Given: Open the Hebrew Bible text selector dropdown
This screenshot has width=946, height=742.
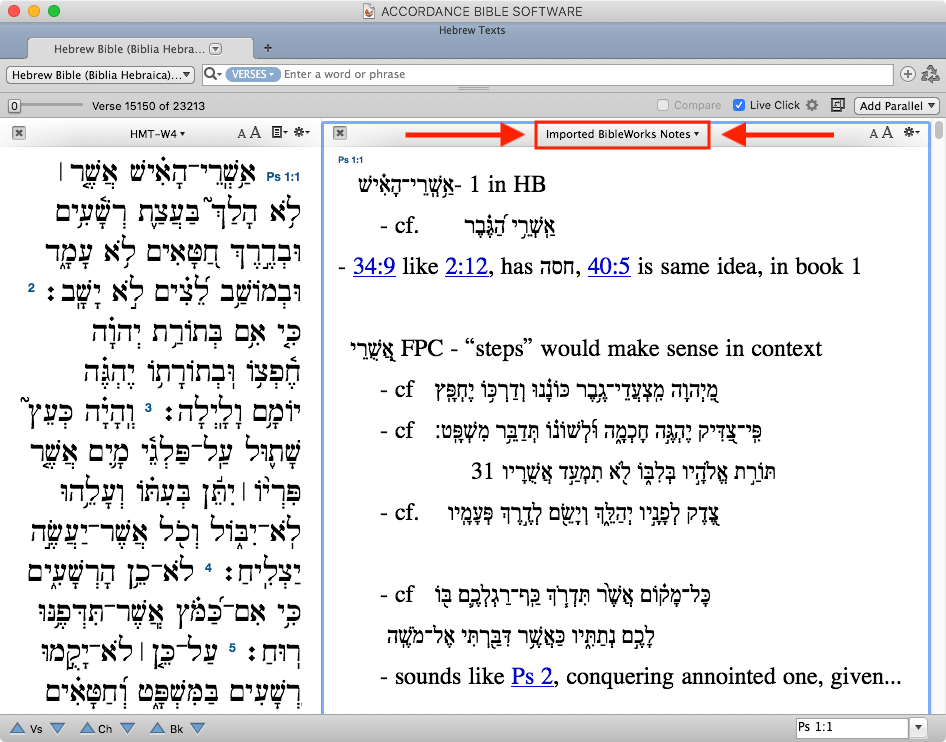Looking at the screenshot, I should click(x=100, y=75).
